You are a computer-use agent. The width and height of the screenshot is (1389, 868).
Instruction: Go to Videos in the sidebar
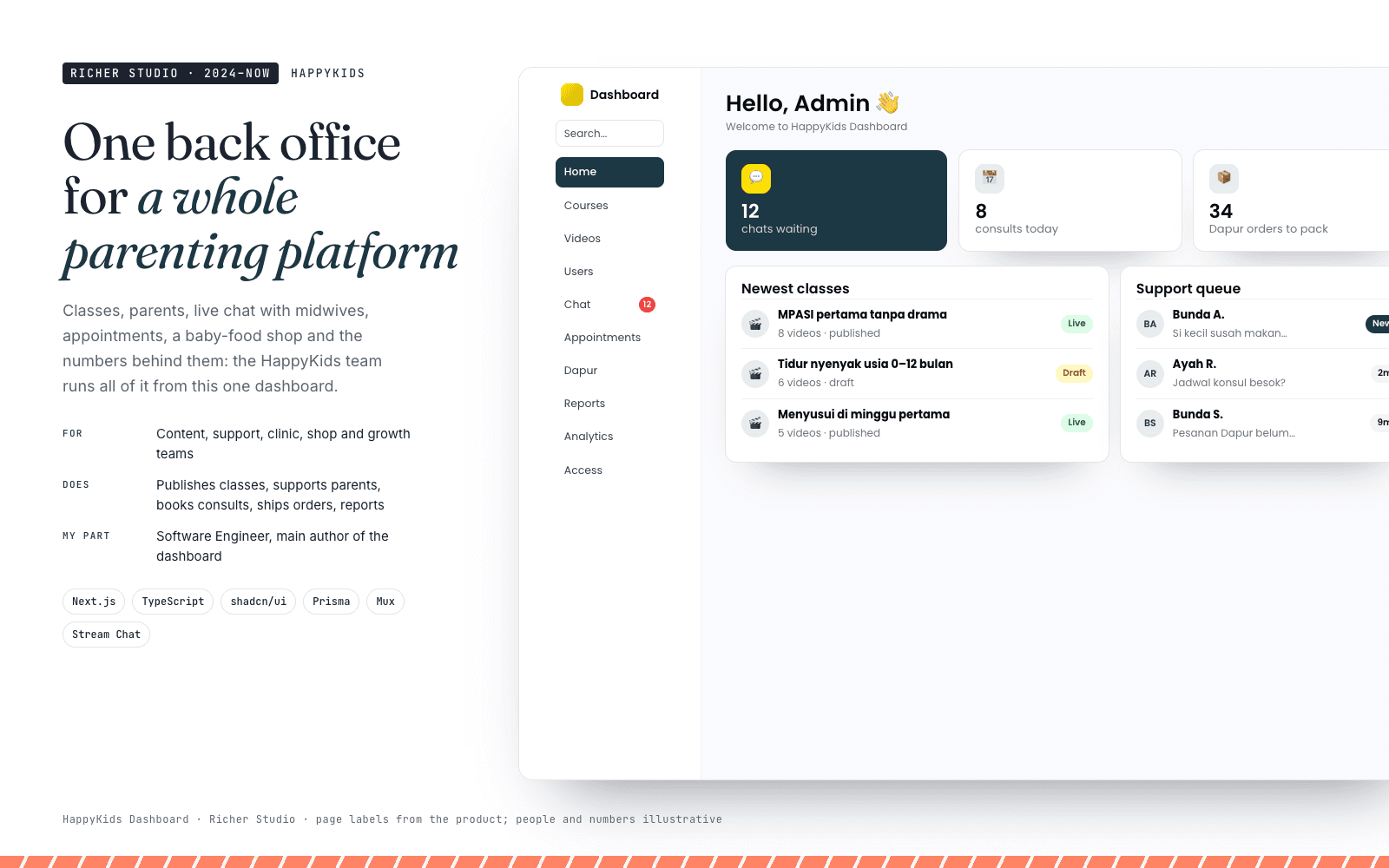tap(609, 239)
